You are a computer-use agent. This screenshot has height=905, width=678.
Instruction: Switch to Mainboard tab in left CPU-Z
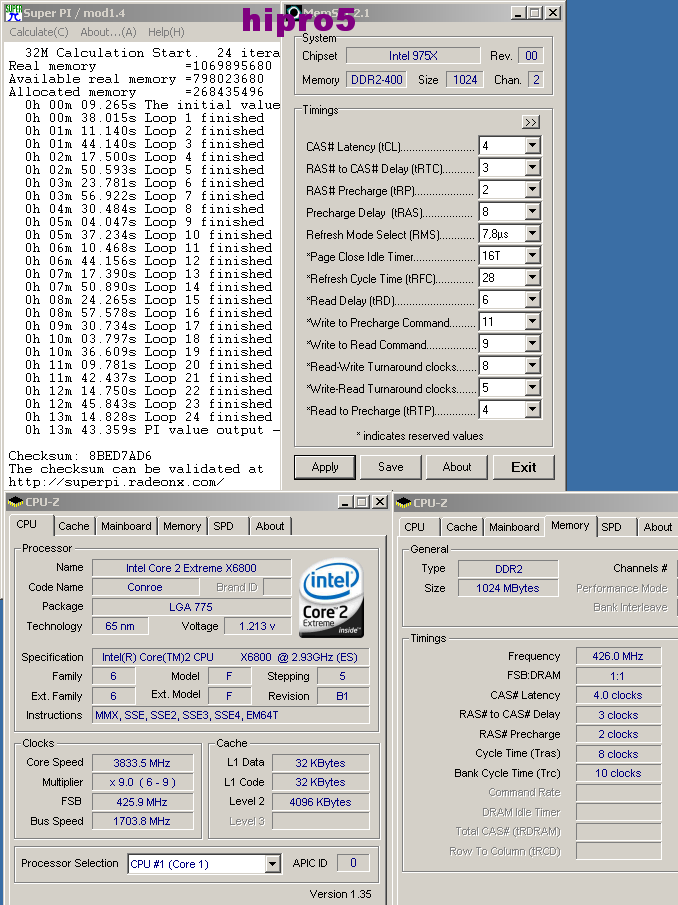tap(126, 526)
